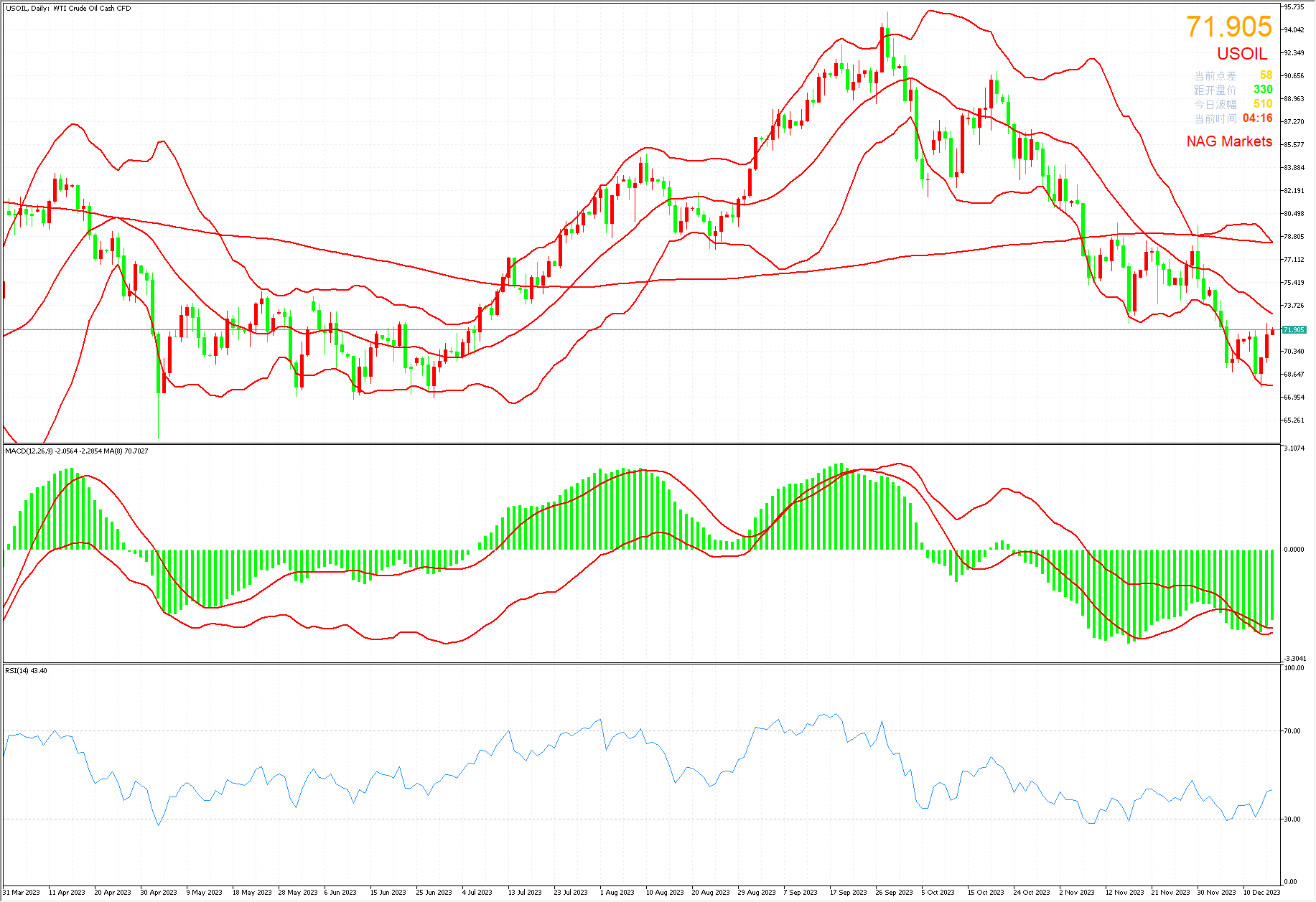
Task: Click the 68.647 price axis label
Action: click(x=1294, y=375)
